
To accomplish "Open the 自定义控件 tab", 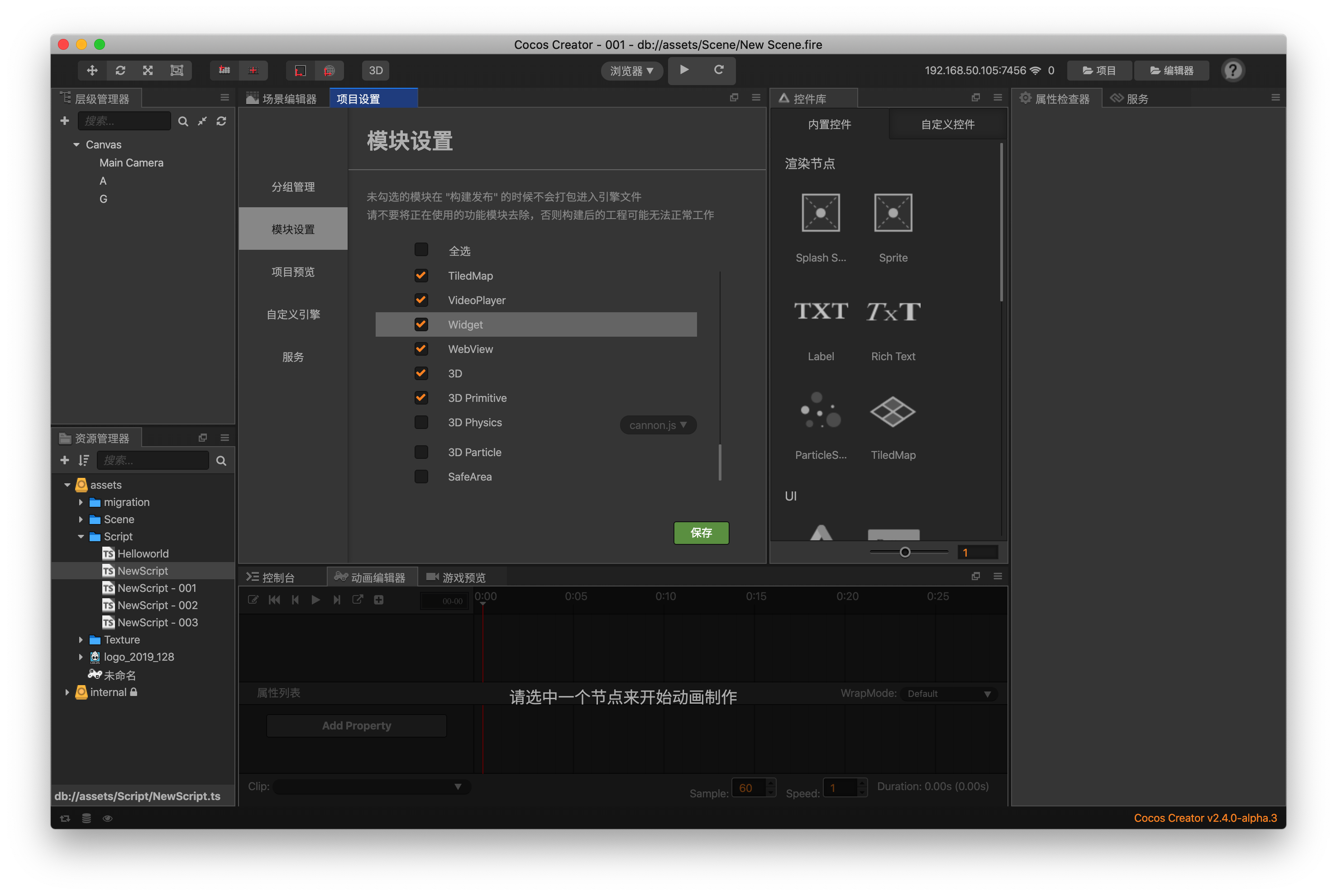I will point(947,124).
